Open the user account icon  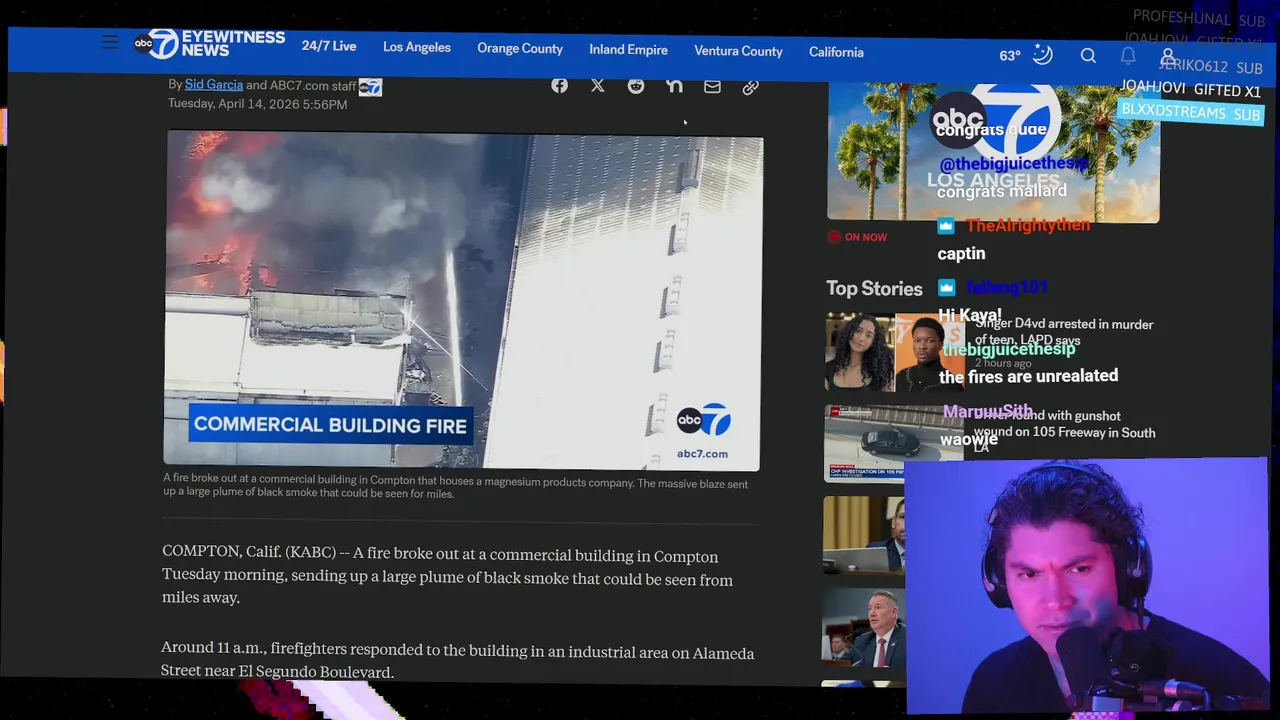[x=1167, y=57]
